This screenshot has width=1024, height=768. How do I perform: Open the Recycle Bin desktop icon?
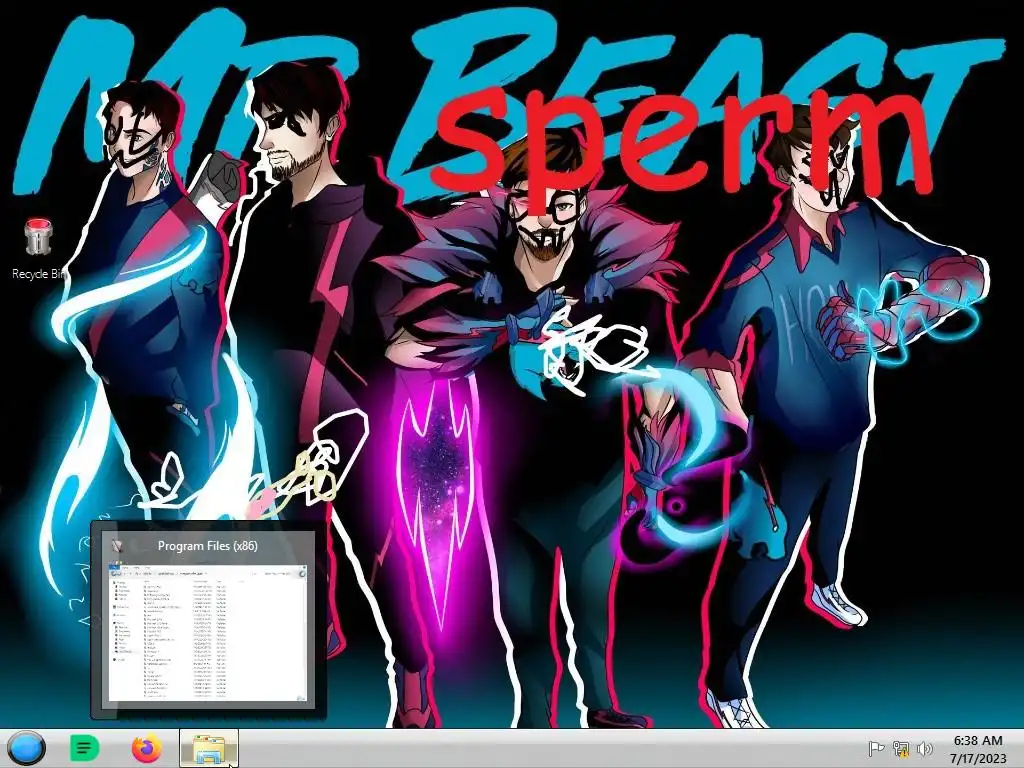38,249
